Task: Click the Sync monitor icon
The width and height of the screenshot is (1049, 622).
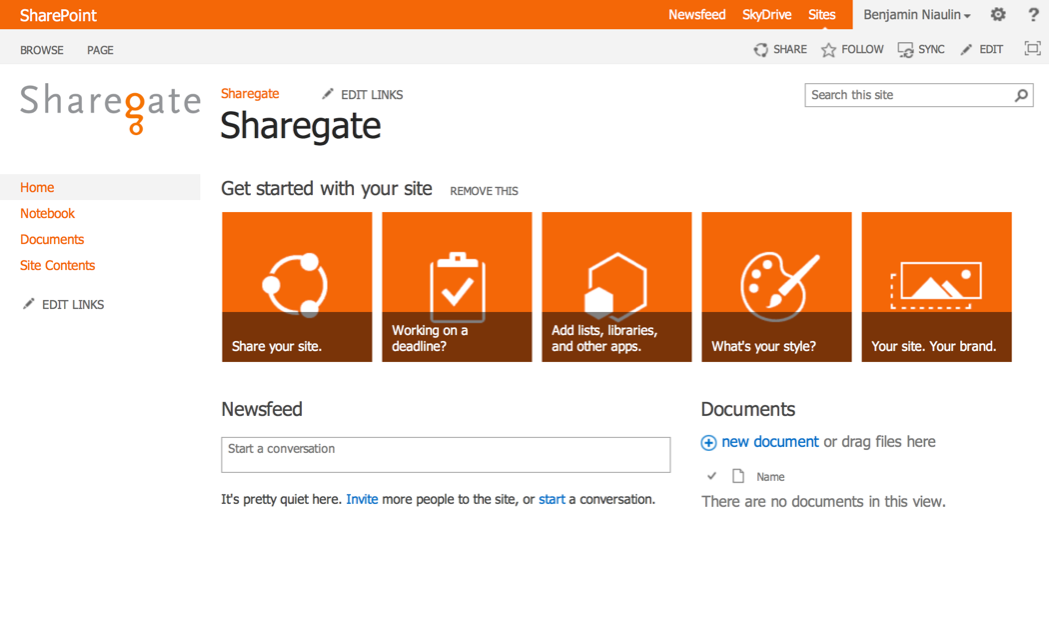Action: pos(905,50)
